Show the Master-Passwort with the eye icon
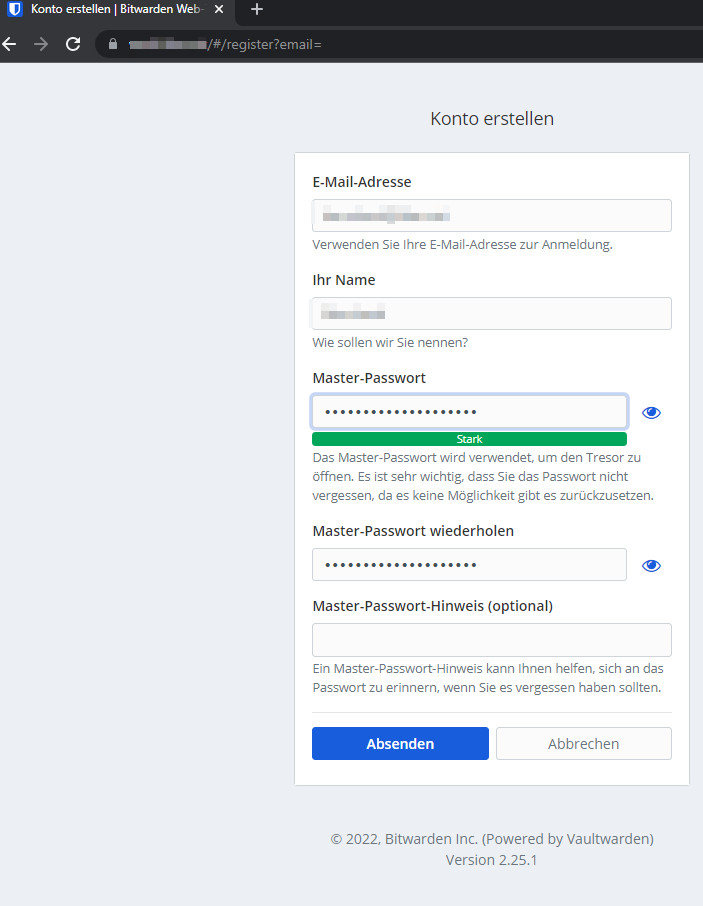This screenshot has height=906, width=703. 652,412
